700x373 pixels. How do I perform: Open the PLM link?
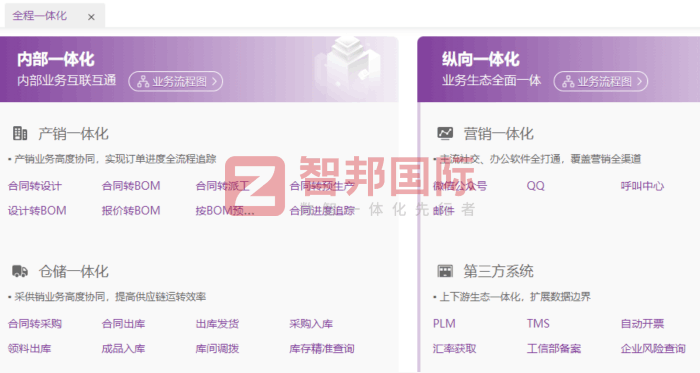tap(444, 324)
